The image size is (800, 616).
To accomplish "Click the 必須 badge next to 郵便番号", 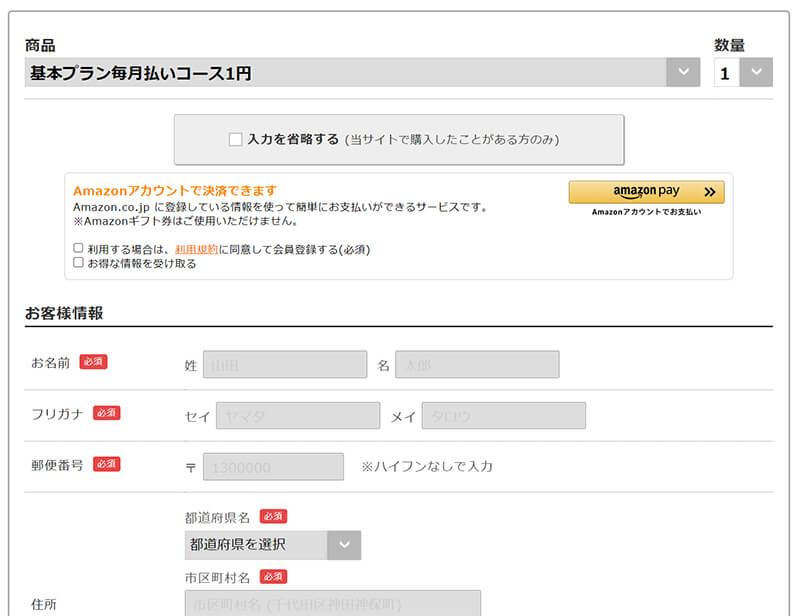I will (x=107, y=464).
